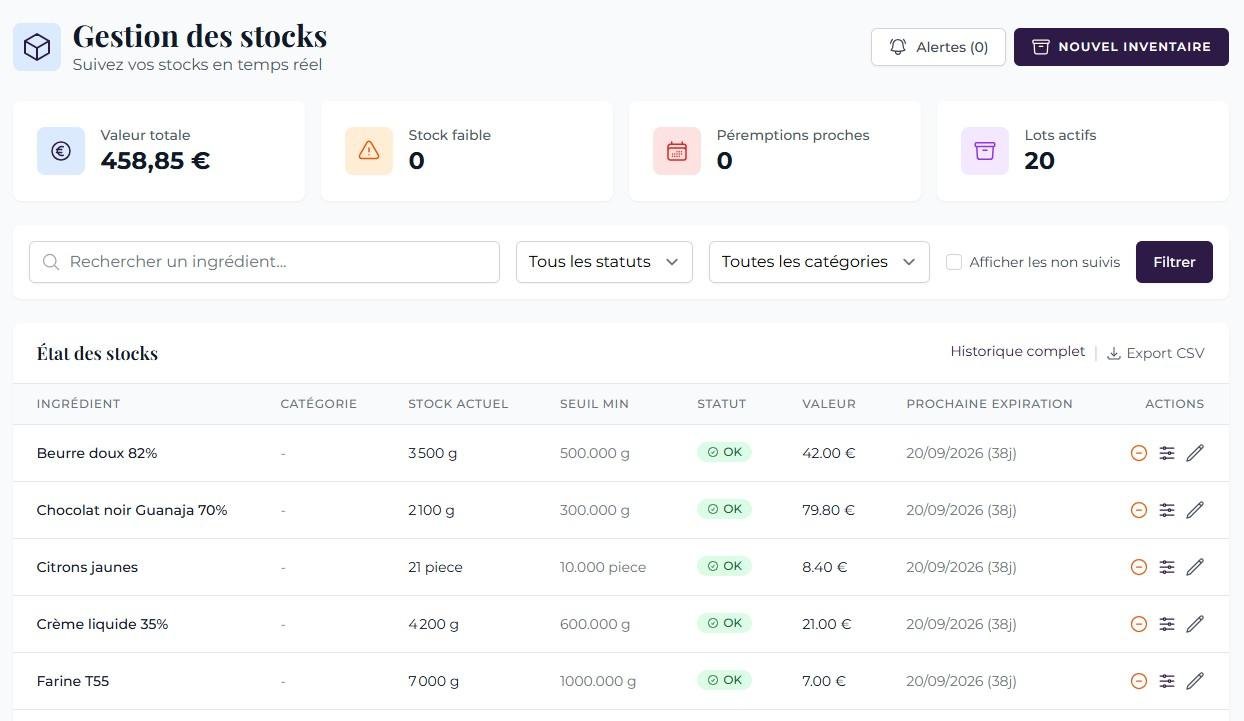Click the 458,85 € total value
The image size is (1244, 721).
coord(155,160)
